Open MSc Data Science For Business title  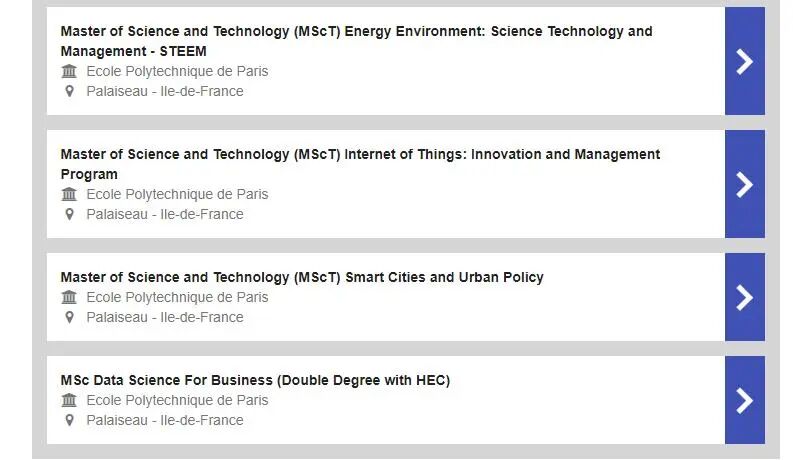[255, 380]
